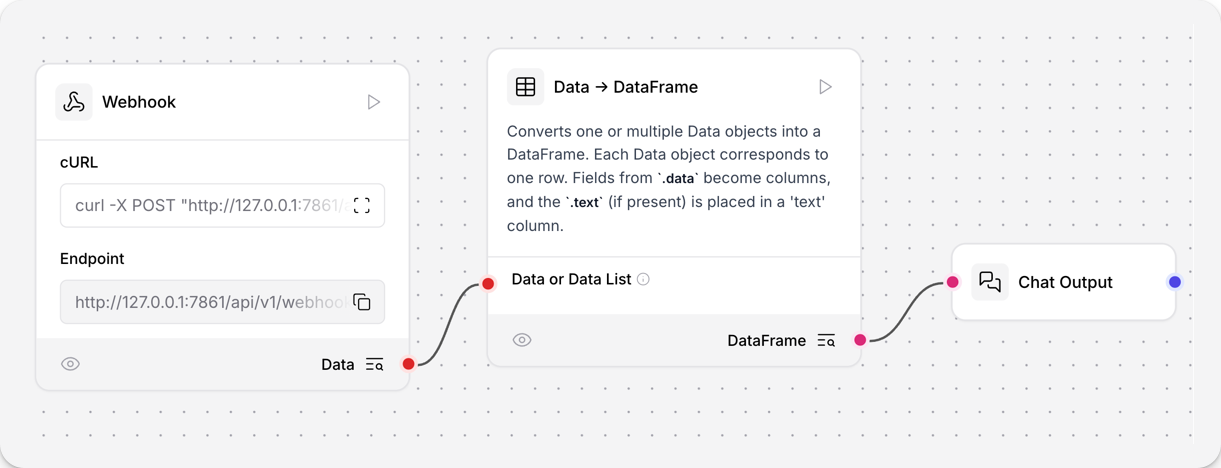Select the pink Chat Output input handle
Viewport: 1221px width, 468px height.
[953, 282]
